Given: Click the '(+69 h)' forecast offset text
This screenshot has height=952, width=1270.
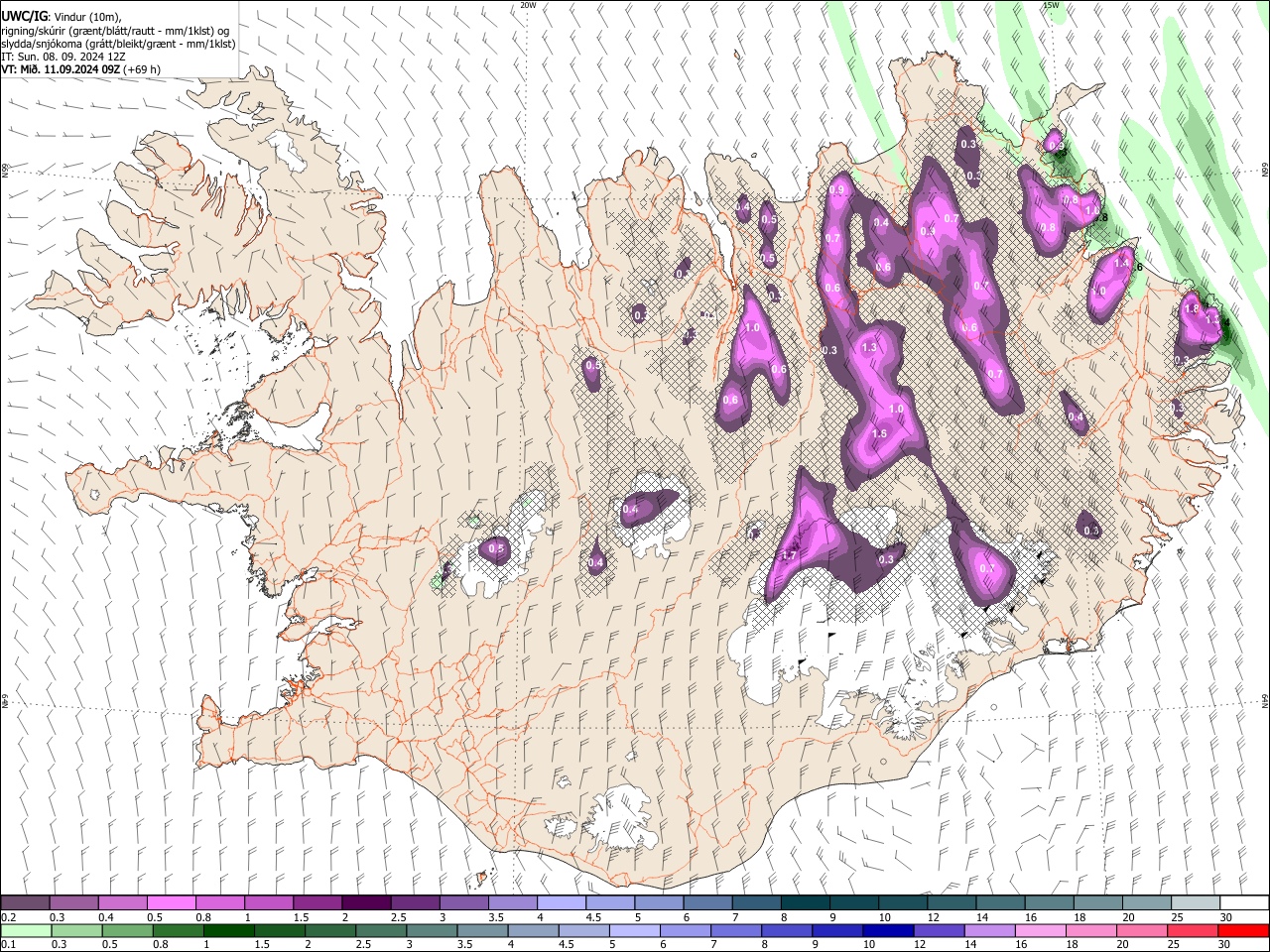Looking at the screenshot, I should tap(144, 70).
